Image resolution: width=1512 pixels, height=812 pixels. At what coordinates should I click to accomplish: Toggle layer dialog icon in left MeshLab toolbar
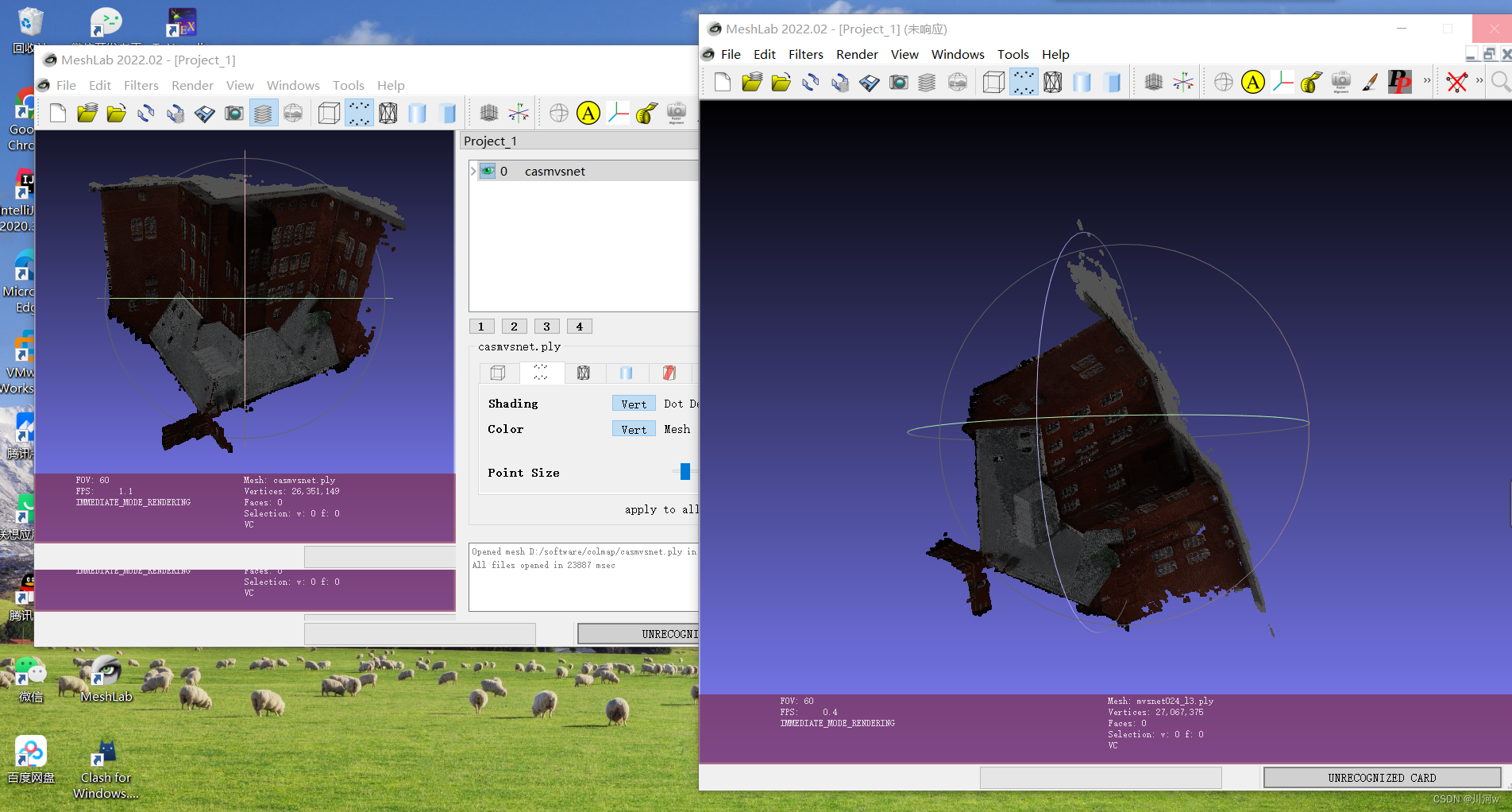point(263,114)
